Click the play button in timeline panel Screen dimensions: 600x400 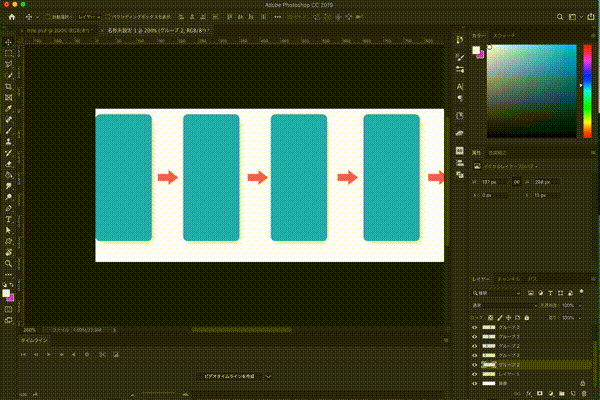coord(50,354)
